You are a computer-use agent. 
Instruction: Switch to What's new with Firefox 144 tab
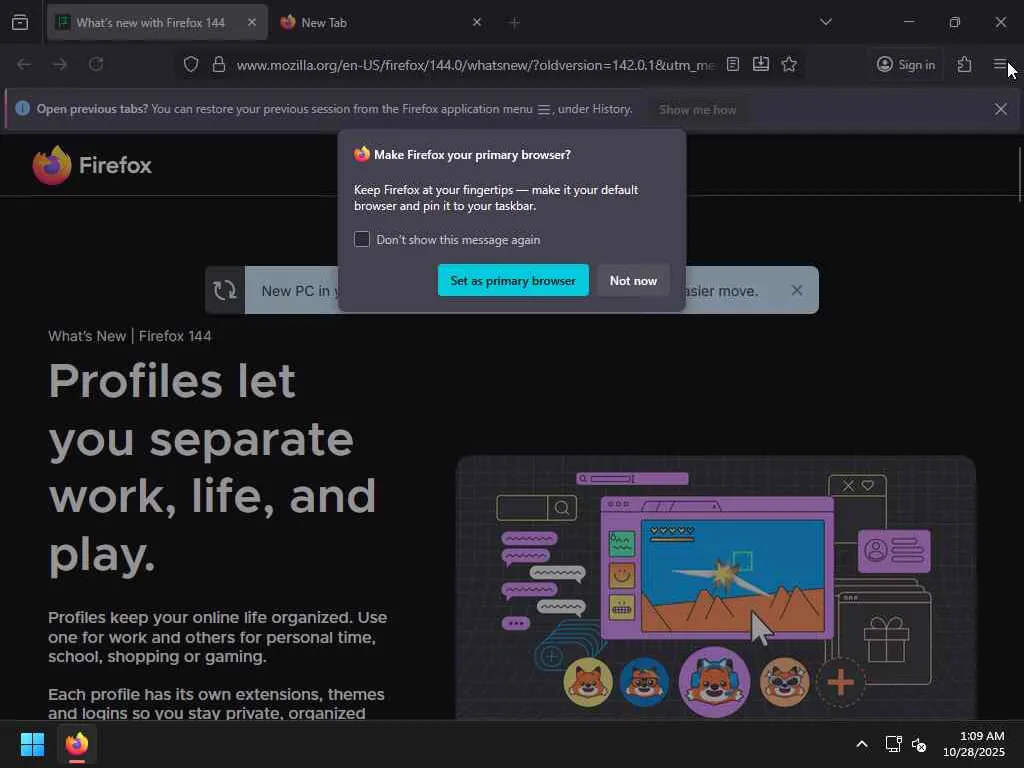click(157, 22)
